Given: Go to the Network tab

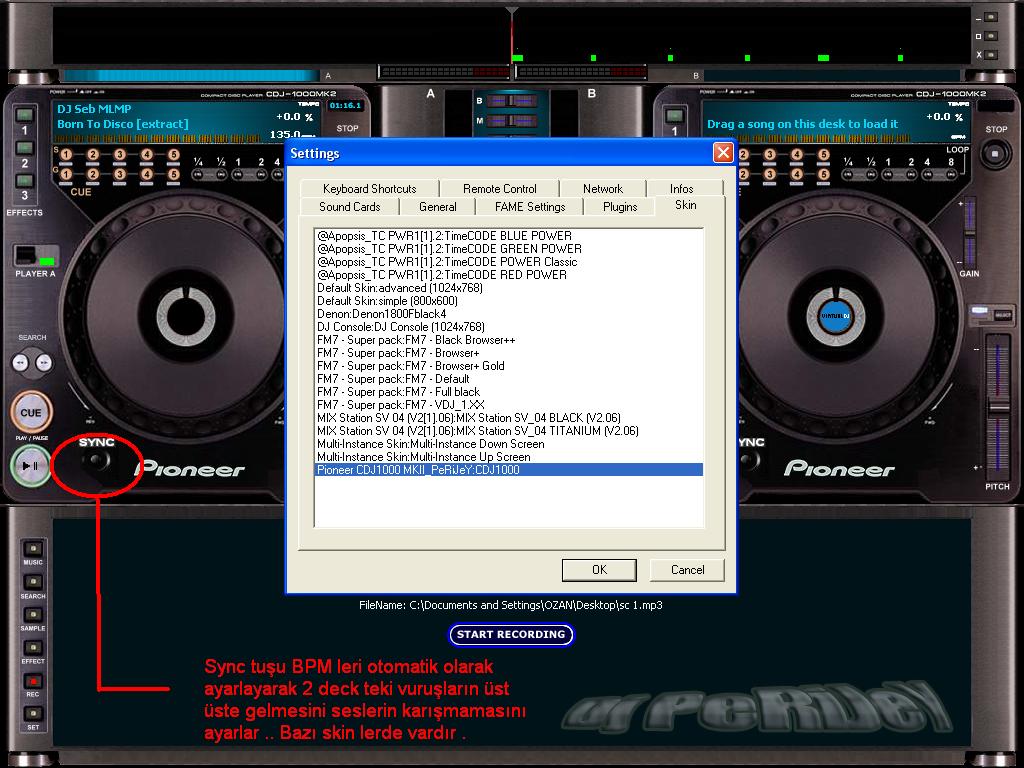Looking at the screenshot, I should 603,189.
